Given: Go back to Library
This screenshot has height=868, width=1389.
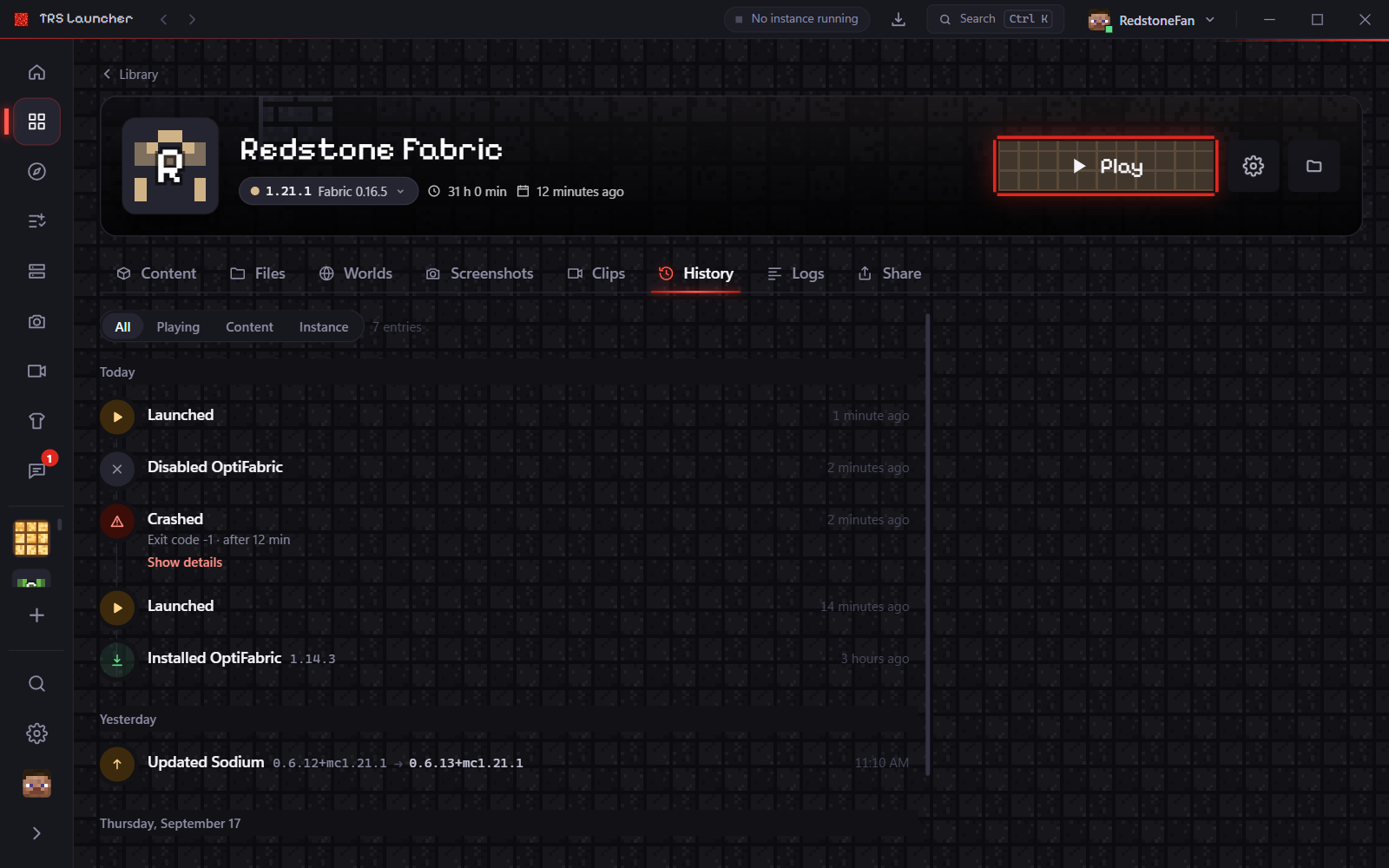Looking at the screenshot, I should [x=130, y=75].
